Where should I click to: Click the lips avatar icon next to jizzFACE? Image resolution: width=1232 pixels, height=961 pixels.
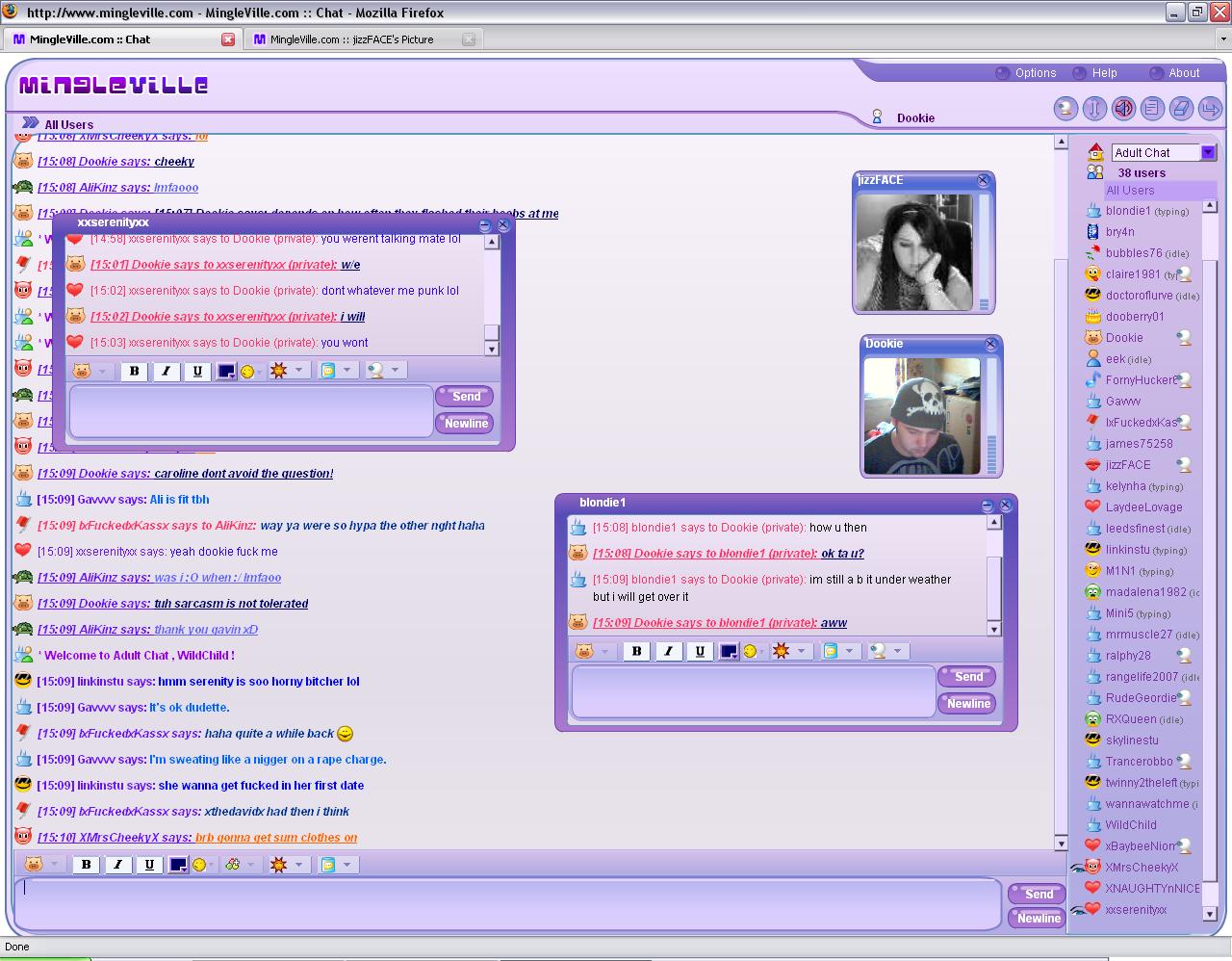(1092, 465)
